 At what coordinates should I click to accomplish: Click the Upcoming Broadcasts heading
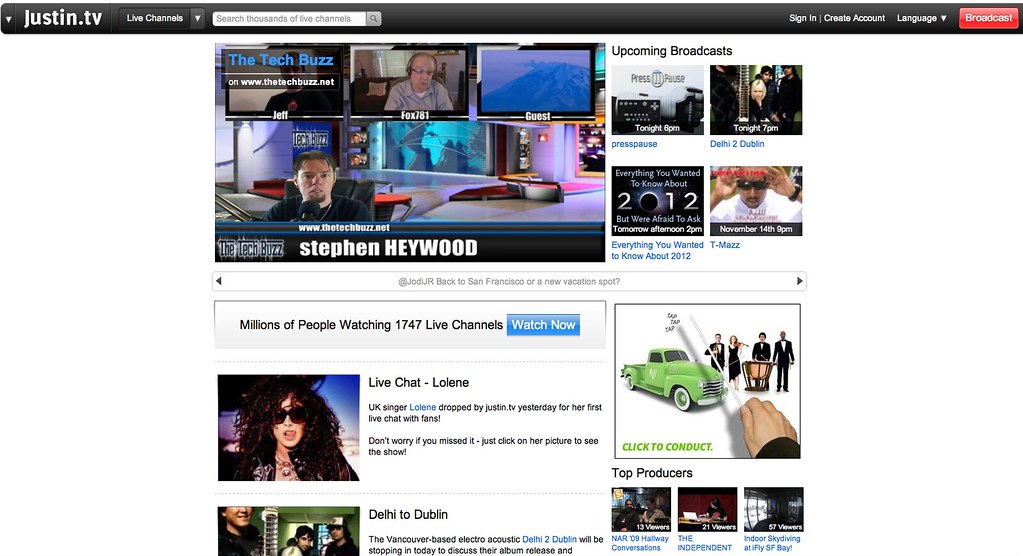tap(672, 51)
